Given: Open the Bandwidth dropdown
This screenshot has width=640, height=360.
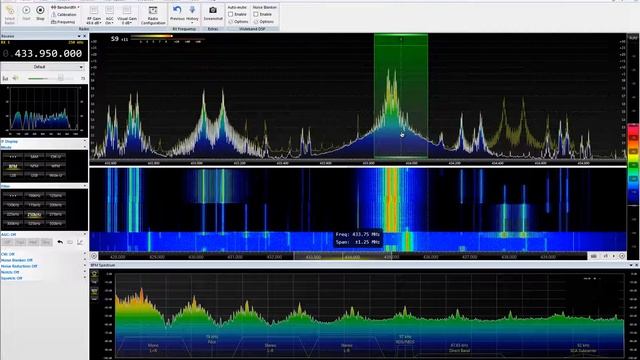Looking at the screenshot, I should pos(65,7).
